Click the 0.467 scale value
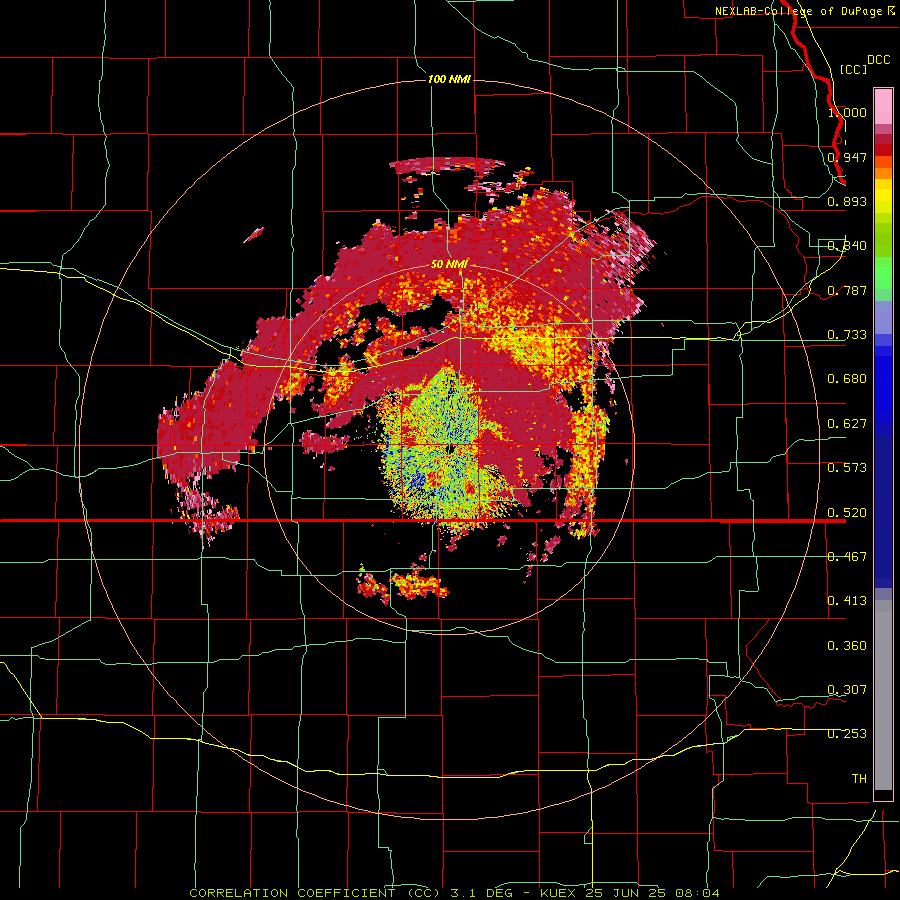This screenshot has height=900, width=900. [847, 556]
